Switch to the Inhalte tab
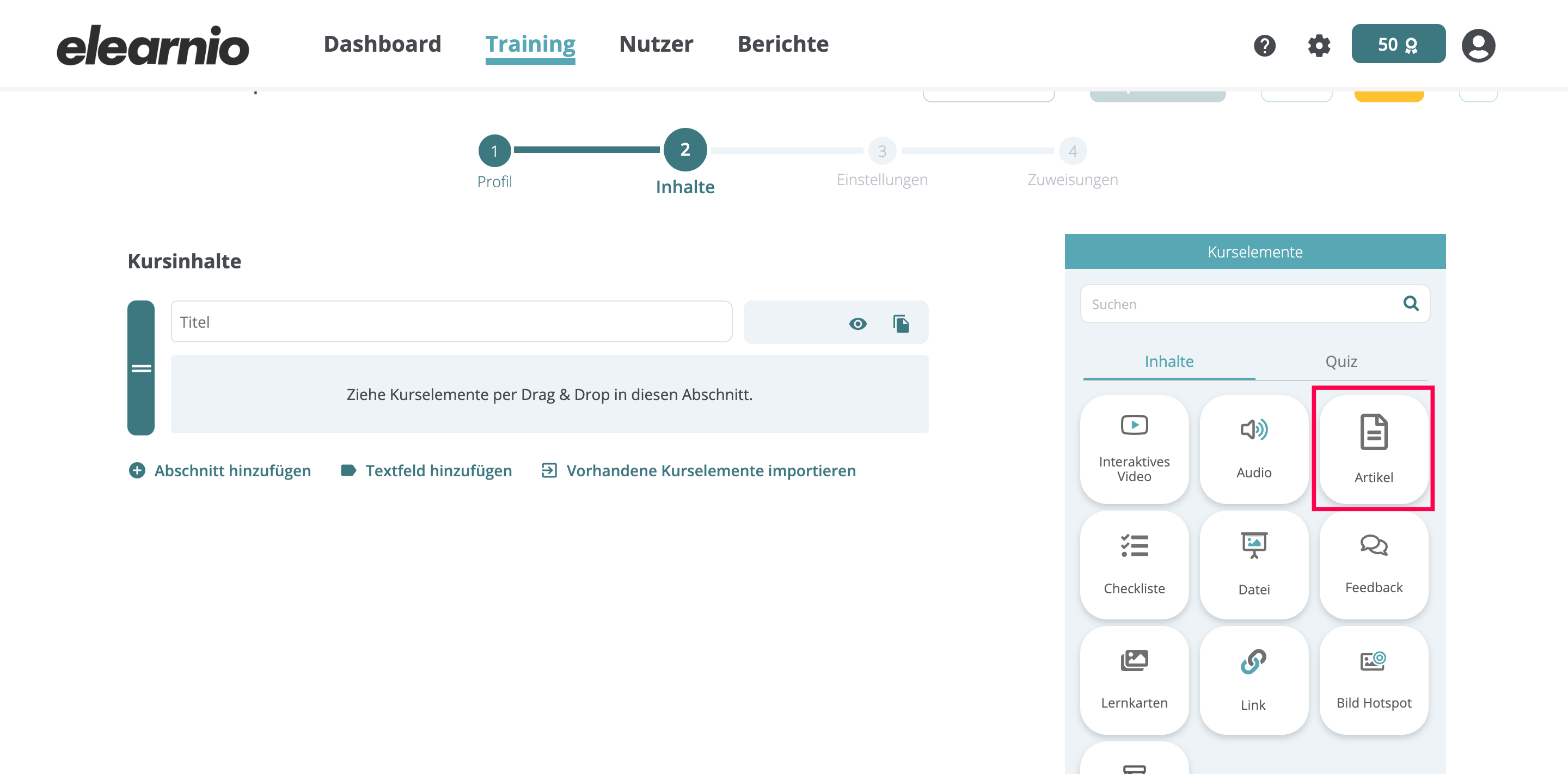 point(1169,361)
